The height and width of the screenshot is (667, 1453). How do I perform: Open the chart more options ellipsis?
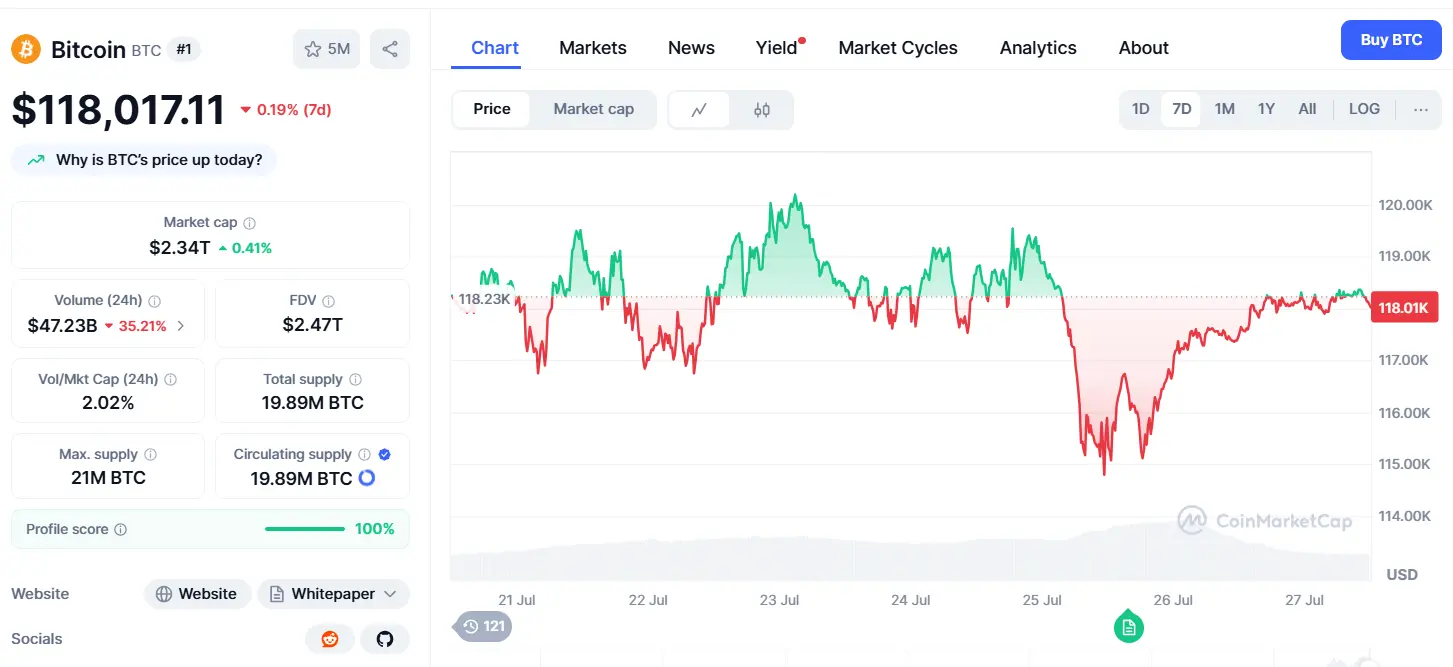click(x=1421, y=109)
